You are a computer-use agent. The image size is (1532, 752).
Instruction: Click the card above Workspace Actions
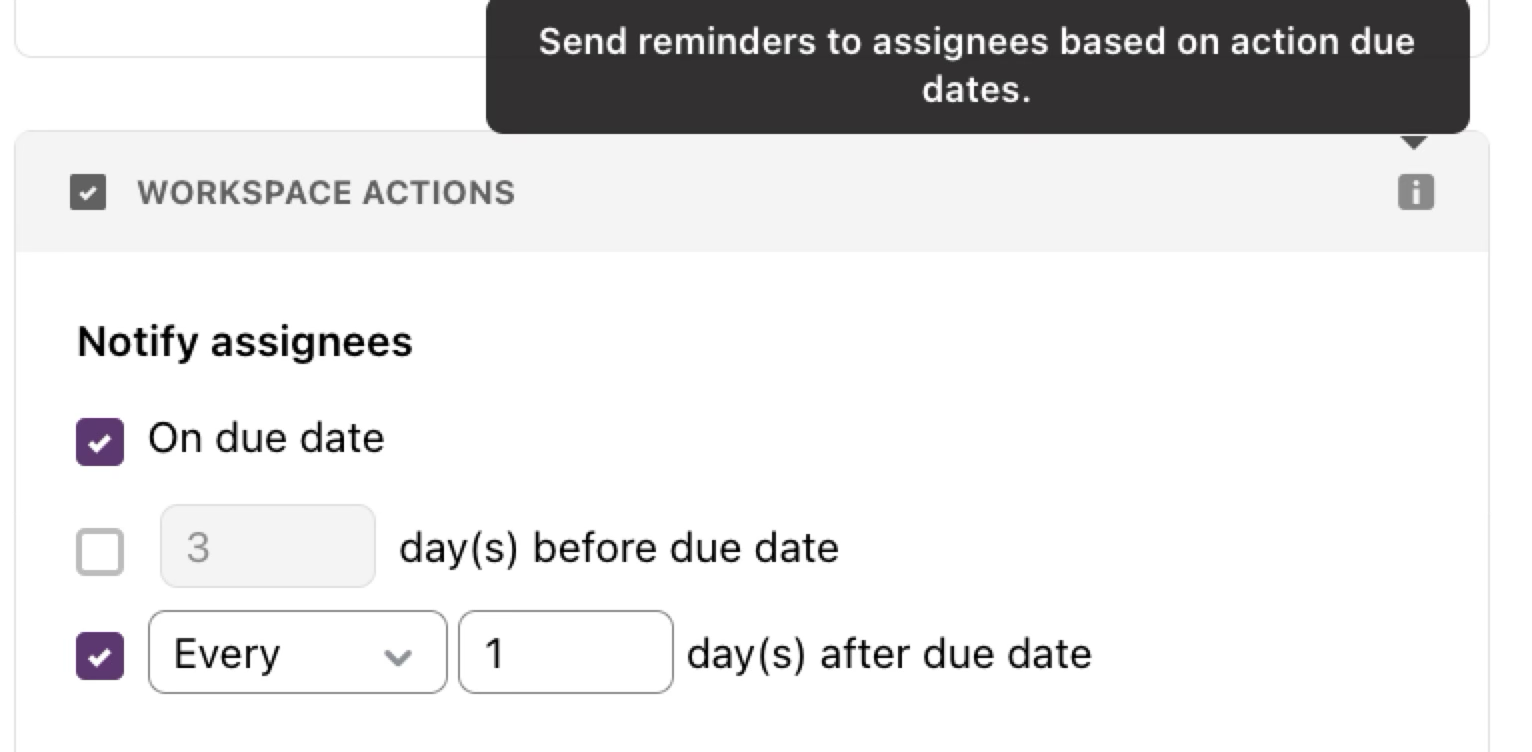pos(250,28)
